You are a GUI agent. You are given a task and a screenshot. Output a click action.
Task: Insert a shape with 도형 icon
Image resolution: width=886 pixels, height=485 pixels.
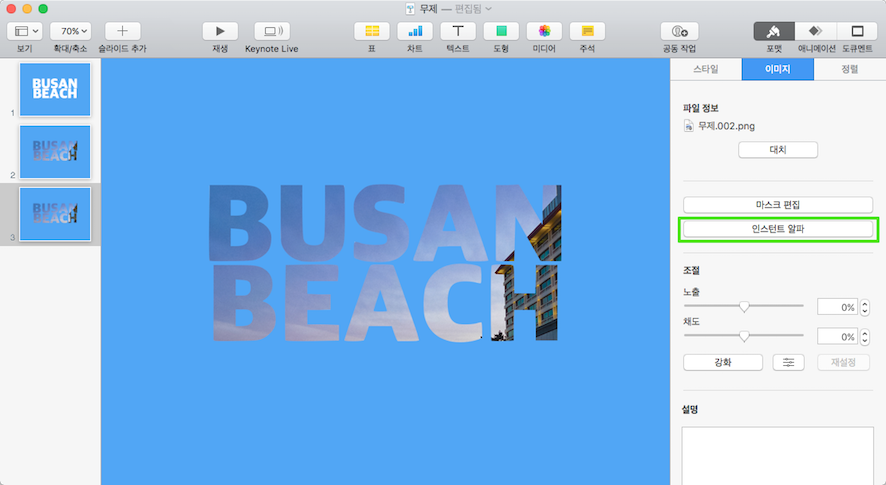click(501, 31)
